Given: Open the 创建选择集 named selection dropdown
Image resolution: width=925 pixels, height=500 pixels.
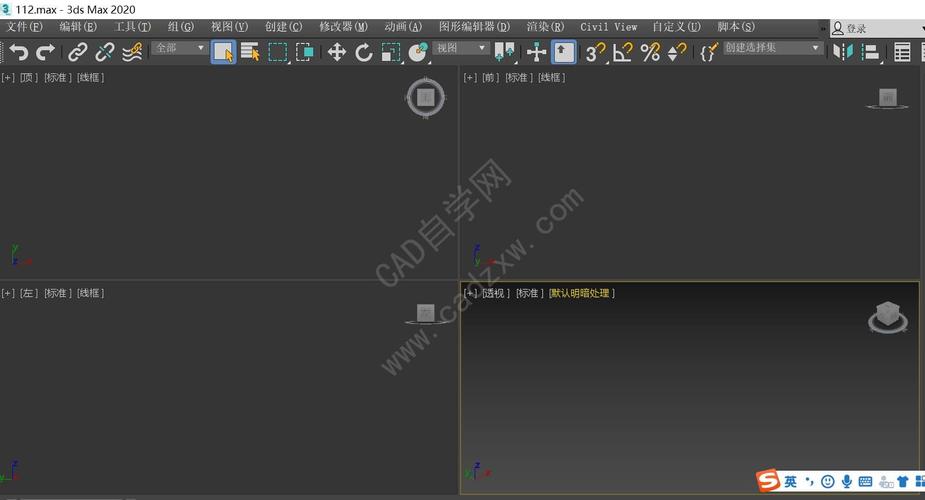Looking at the screenshot, I should [773, 48].
